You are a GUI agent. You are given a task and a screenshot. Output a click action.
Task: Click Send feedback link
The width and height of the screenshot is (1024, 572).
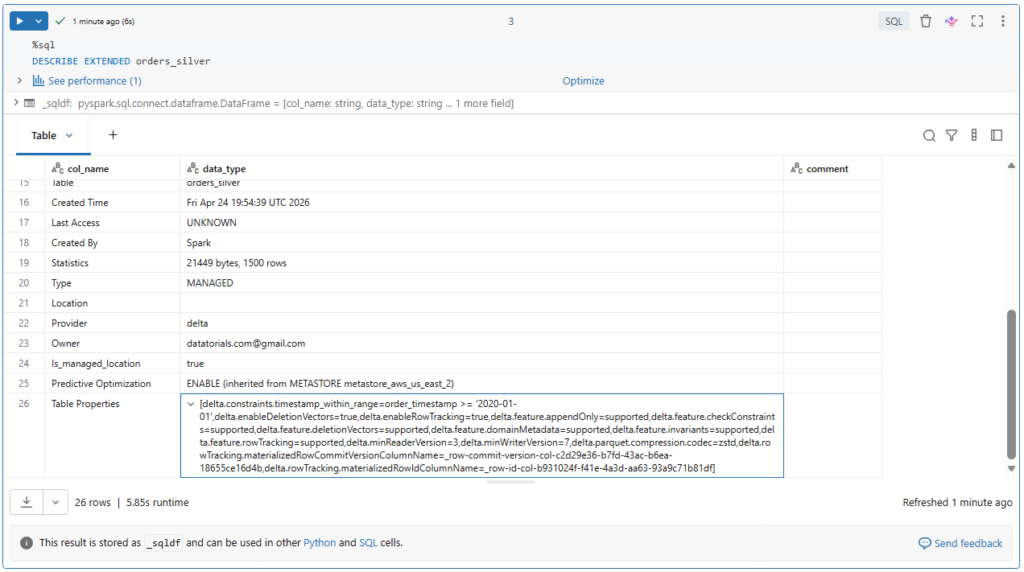point(960,543)
